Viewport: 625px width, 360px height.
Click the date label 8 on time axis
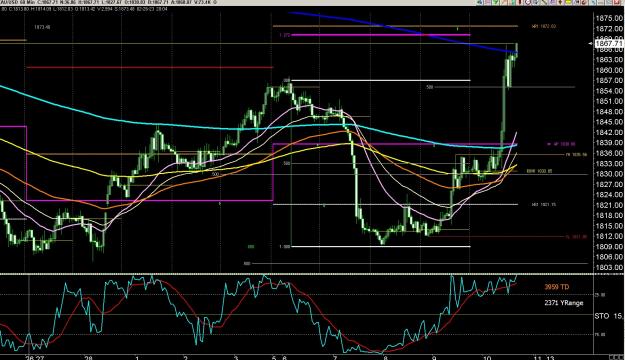click(385, 357)
